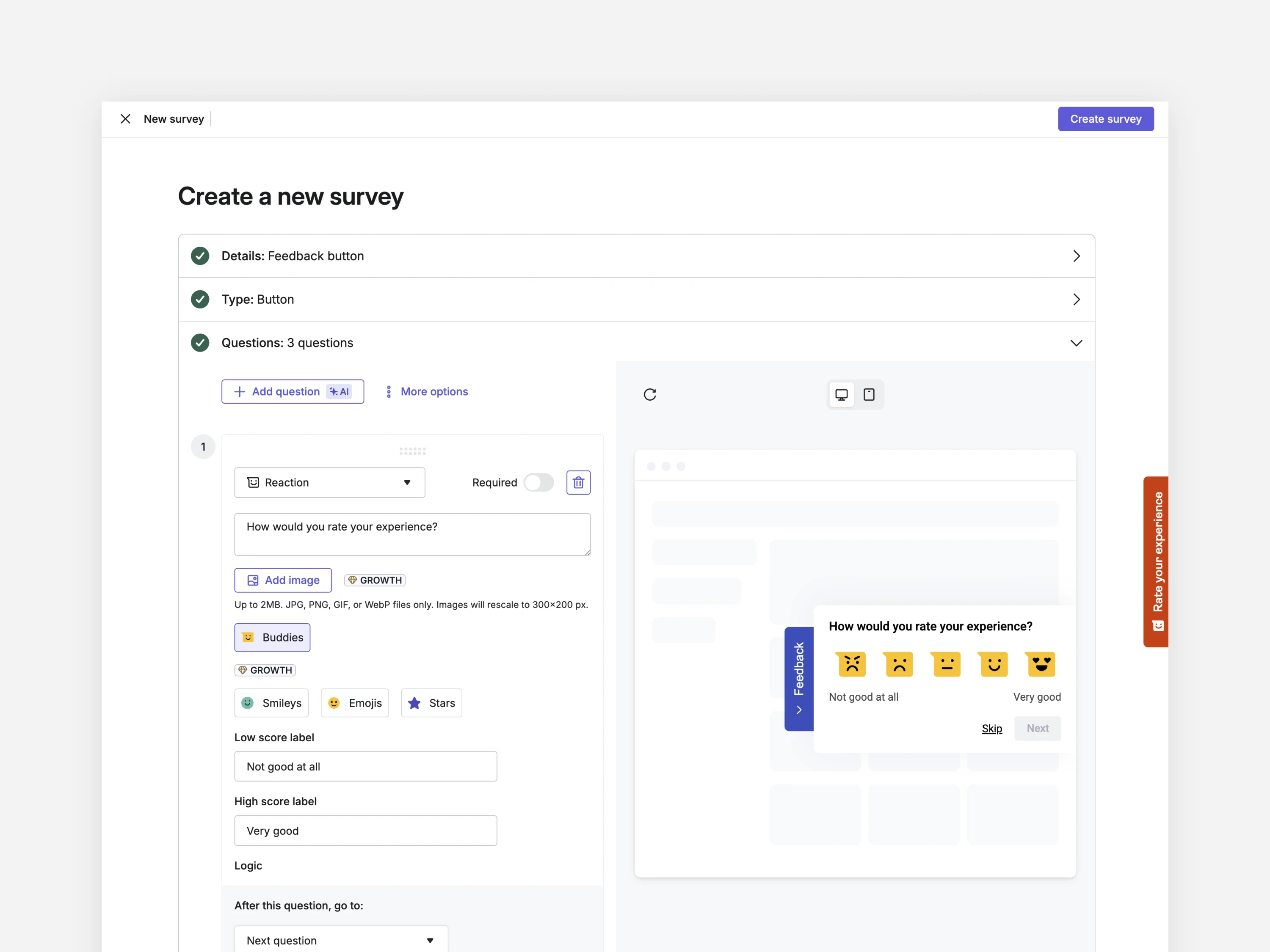Delete question 1 with trash icon
This screenshot has height=952, width=1270.
578,483
